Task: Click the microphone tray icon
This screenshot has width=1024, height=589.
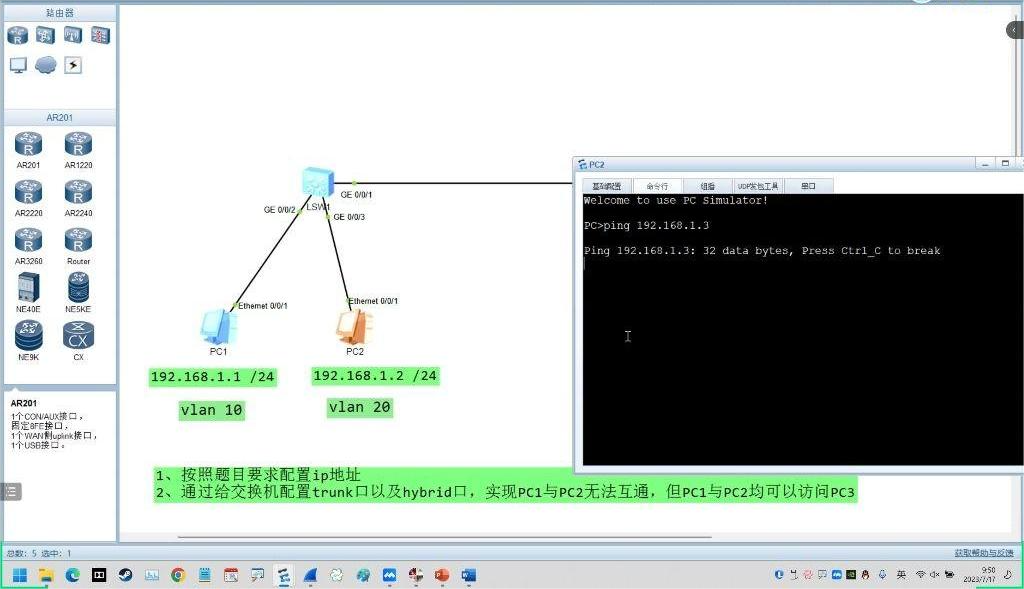Action: point(882,575)
